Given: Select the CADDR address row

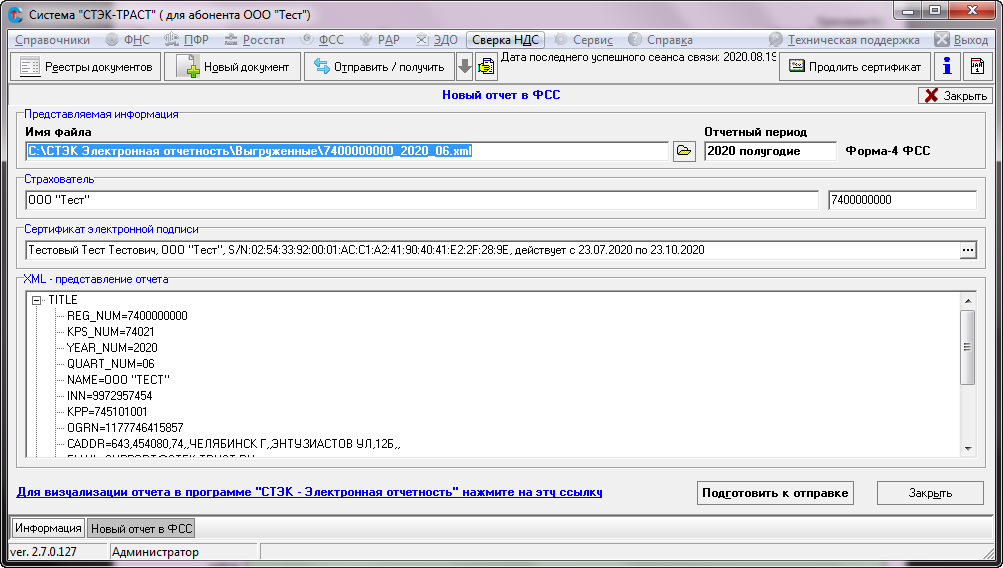Looking at the screenshot, I should tap(233, 444).
